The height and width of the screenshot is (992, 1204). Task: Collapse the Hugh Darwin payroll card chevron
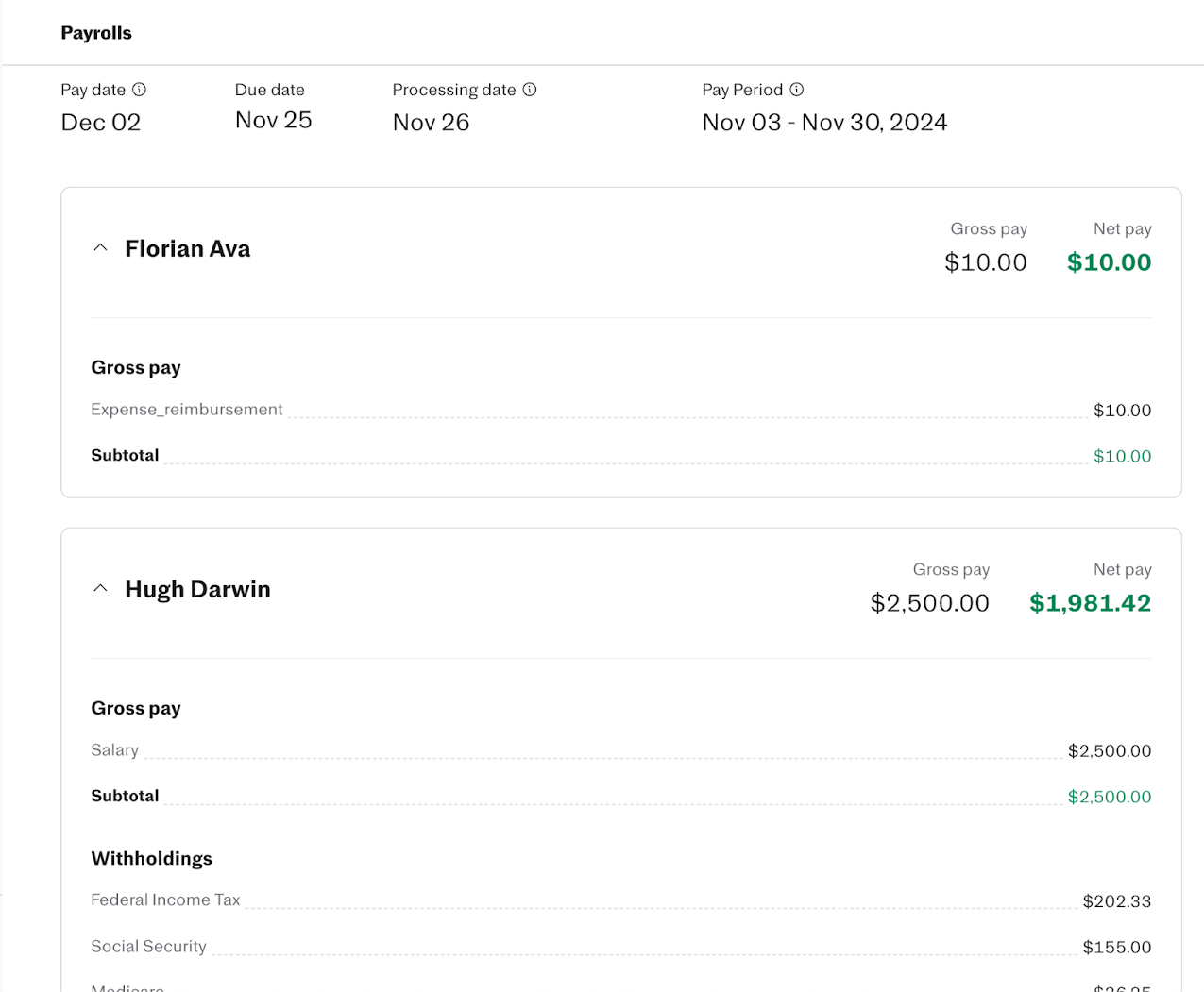(x=100, y=589)
